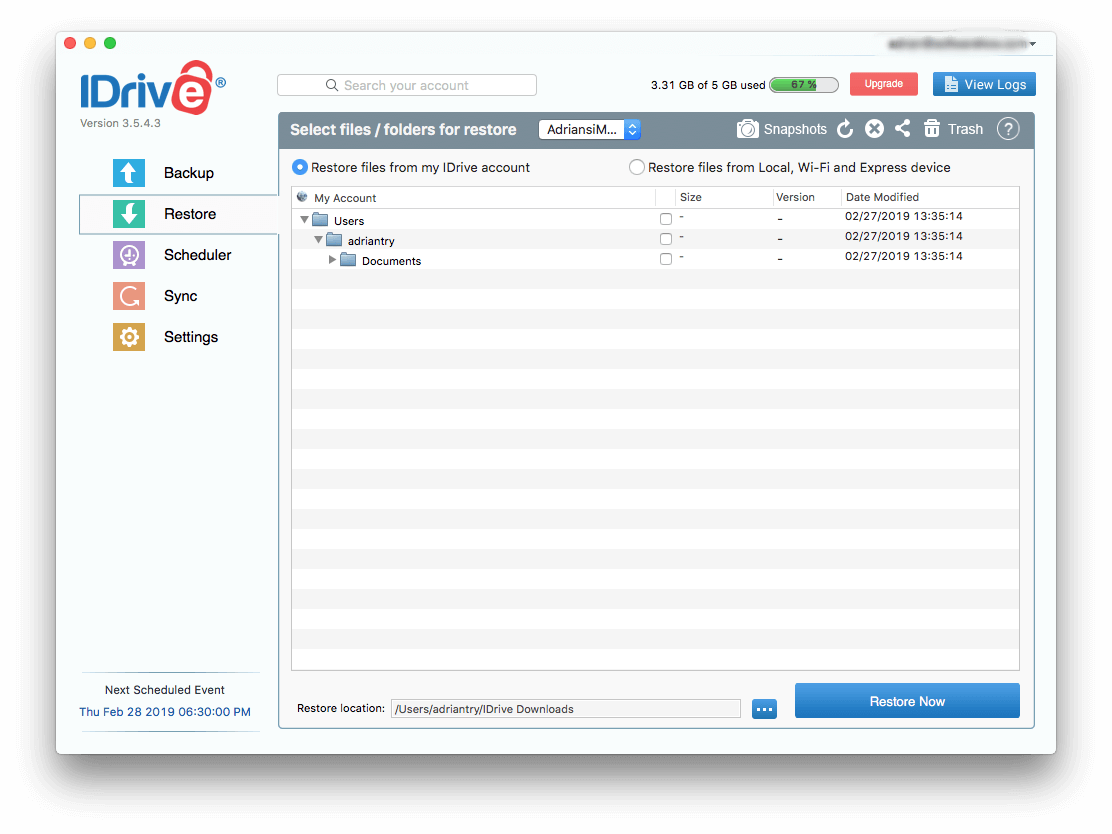Viewport: 1112px width, 834px height.
Task: Click the "Select files / folders for restore" heading
Action: (x=403, y=130)
